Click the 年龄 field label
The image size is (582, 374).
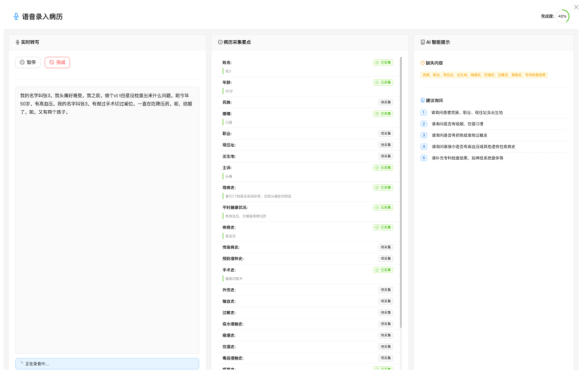pyautogui.click(x=227, y=82)
